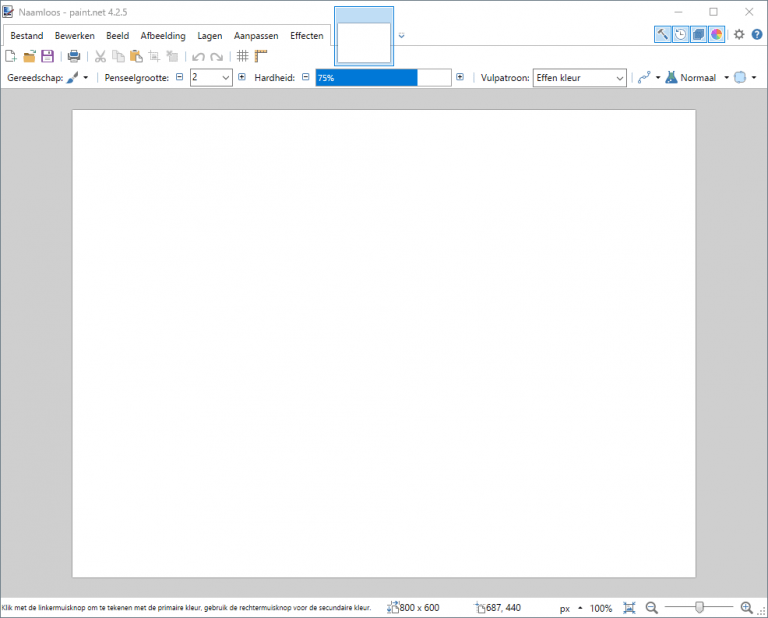Click the Deselect icon
This screenshot has height=618, width=768.
point(172,56)
